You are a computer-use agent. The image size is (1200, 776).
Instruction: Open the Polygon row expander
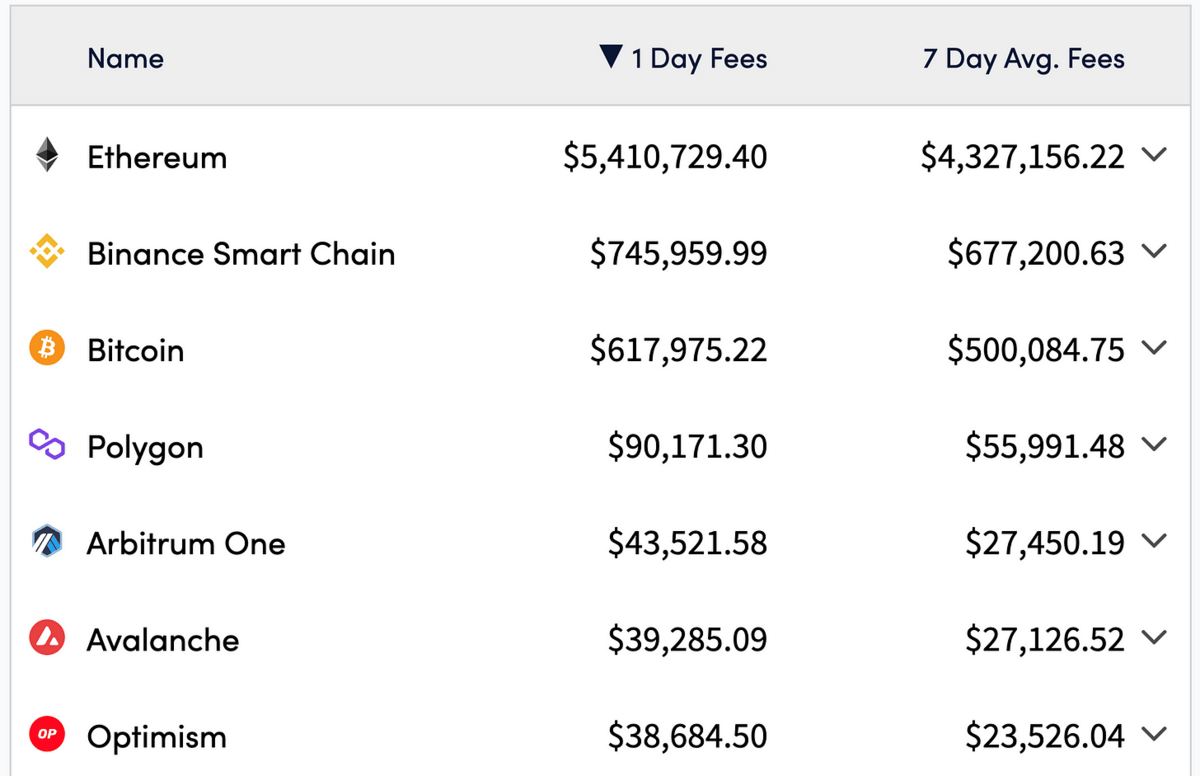click(1154, 445)
